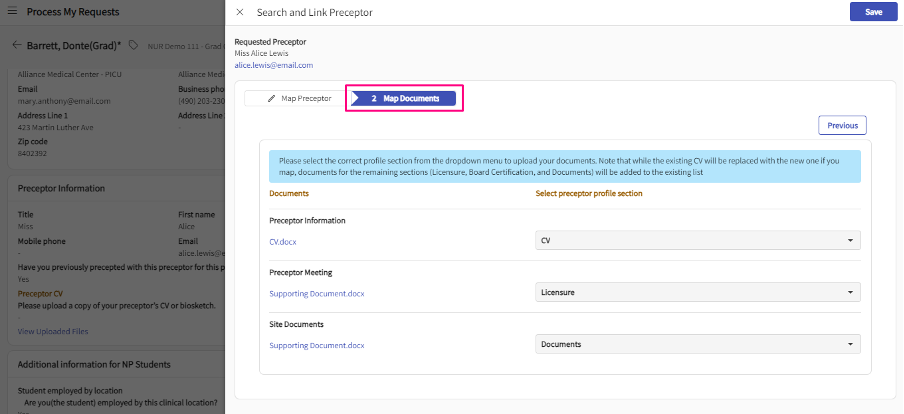Click the back arrow beside Barrett, Donte

[16, 45]
